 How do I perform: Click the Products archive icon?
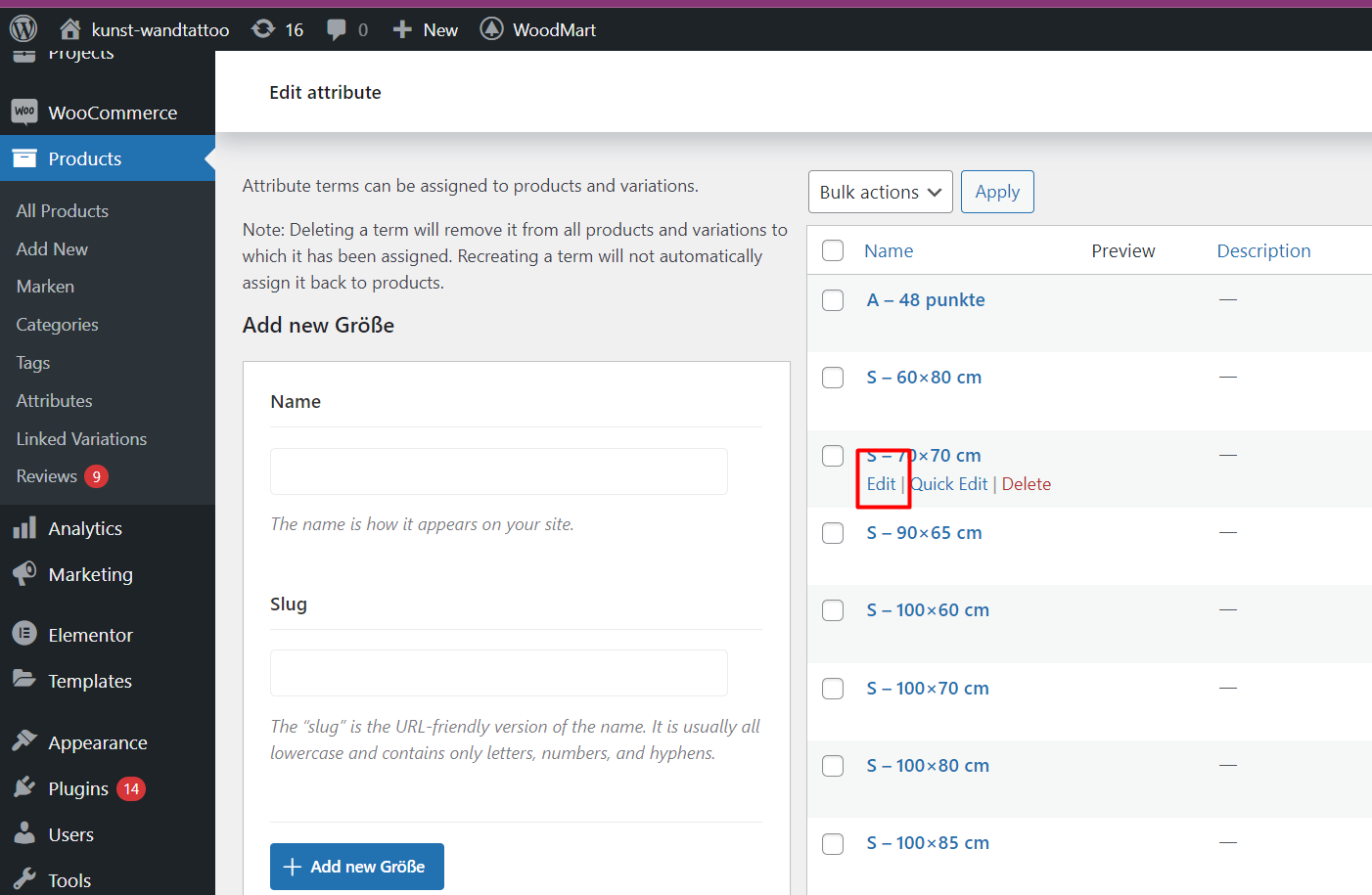click(24, 158)
